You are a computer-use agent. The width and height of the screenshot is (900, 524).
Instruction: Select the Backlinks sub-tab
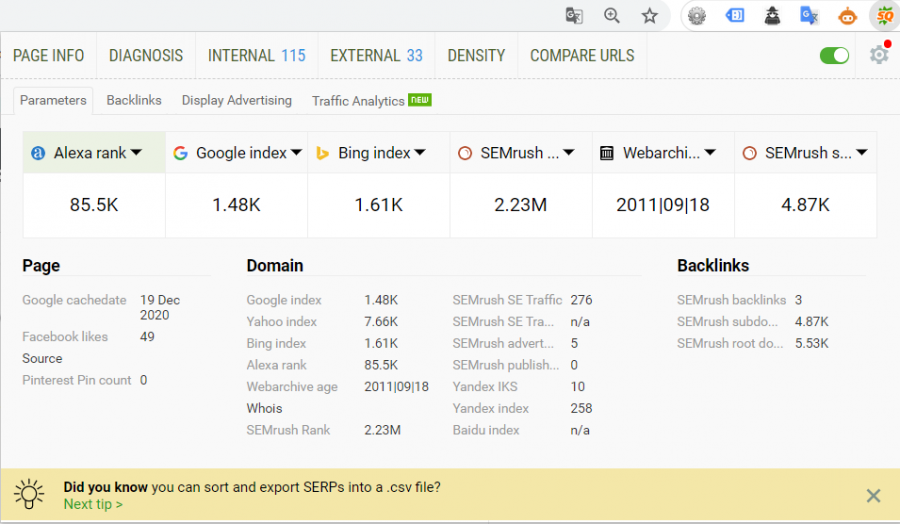[x=134, y=100]
